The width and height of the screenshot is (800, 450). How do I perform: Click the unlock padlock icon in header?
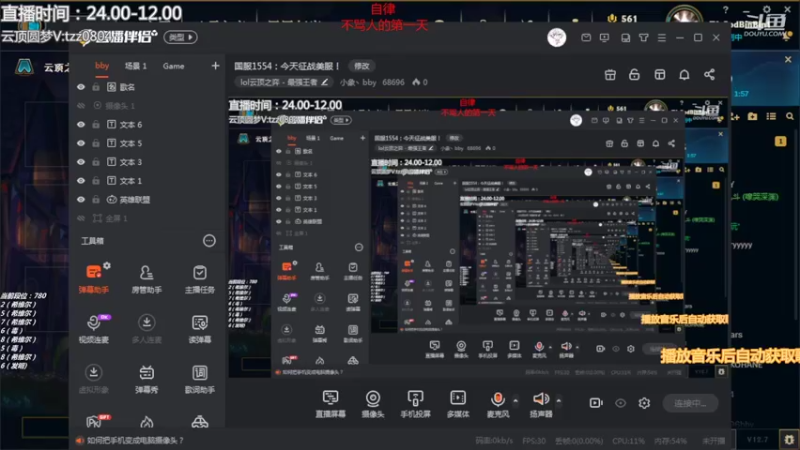click(x=634, y=74)
